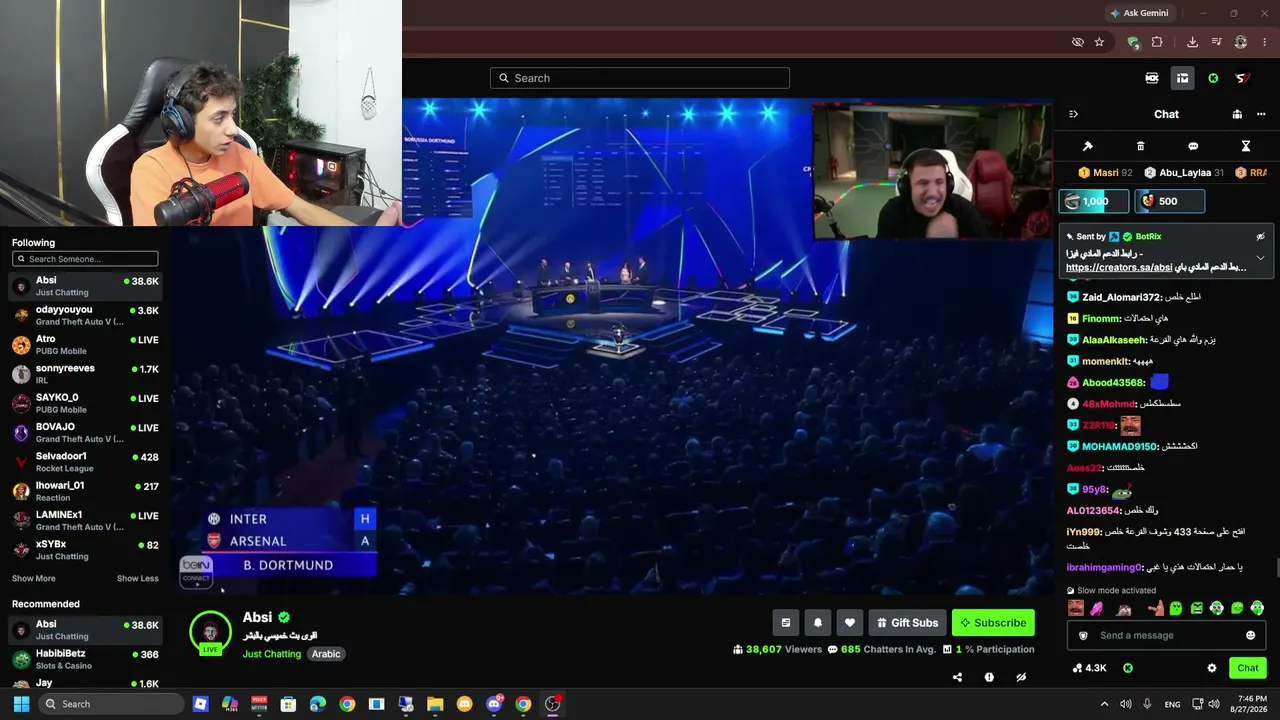Focus the Kick Search bar at top
1280x720 pixels.
640,78
